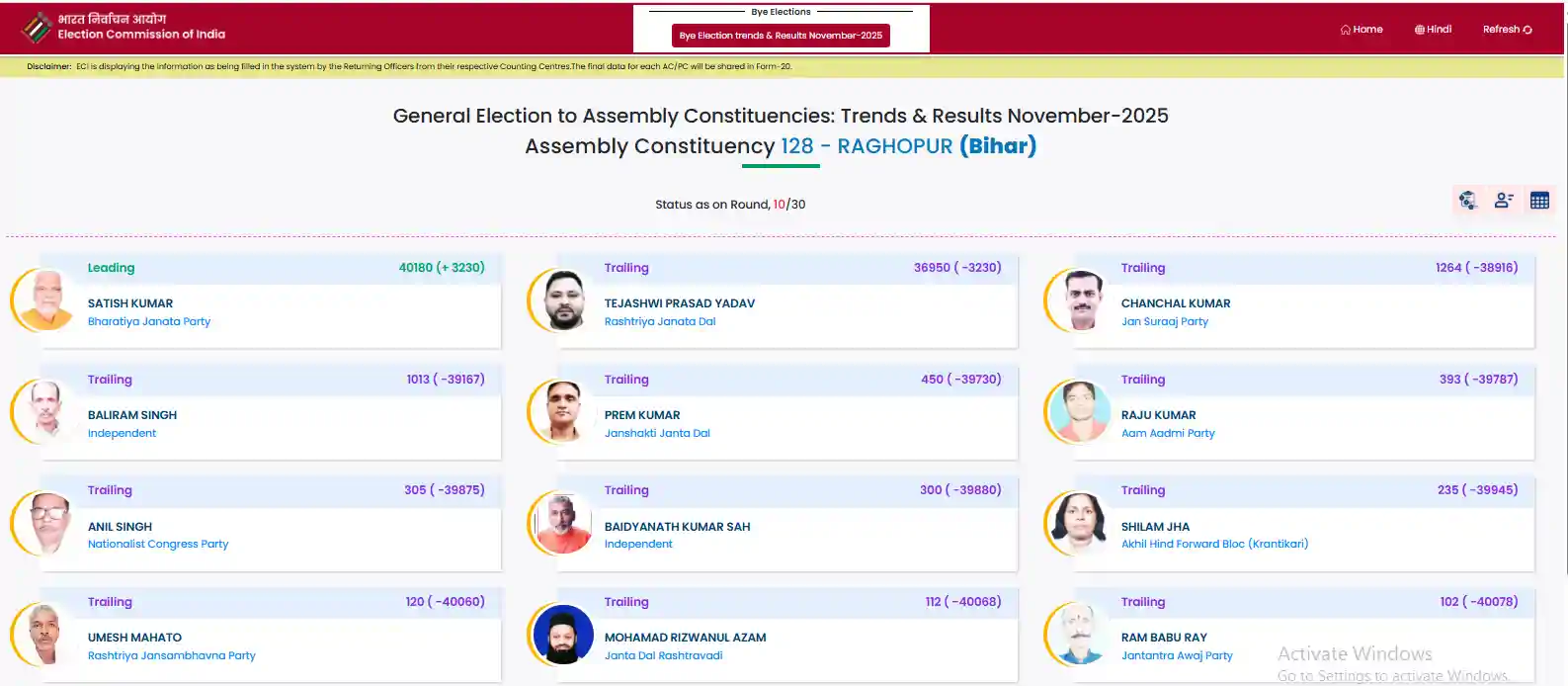This screenshot has width=1568, height=686.
Task: Click Satish Kumar's candidate photo
Action: point(45,300)
